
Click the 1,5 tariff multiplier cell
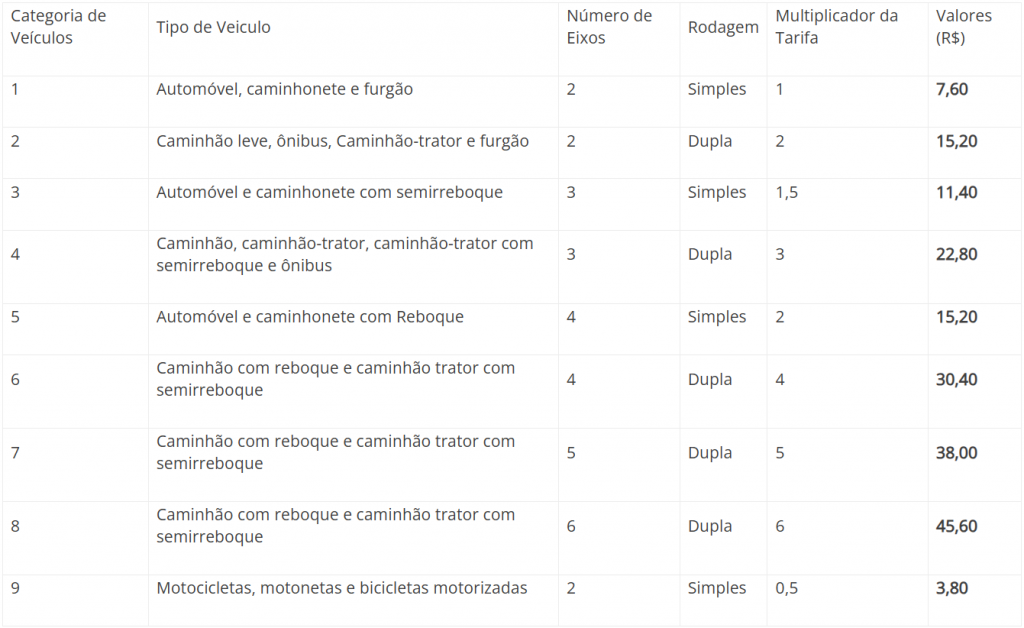[787, 192]
